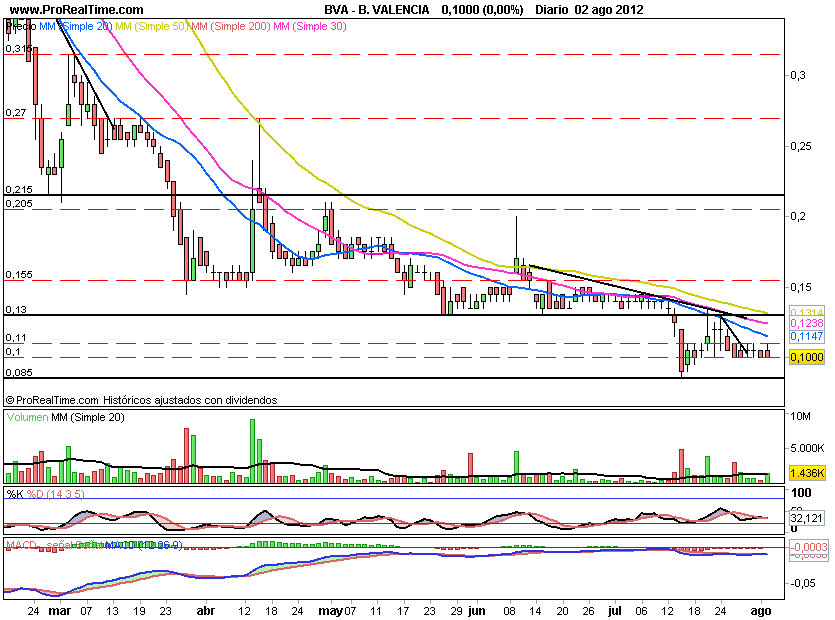The image size is (835, 620).
Task: Click the -0,0003 MACD value tag
Action: pyautogui.click(x=807, y=547)
